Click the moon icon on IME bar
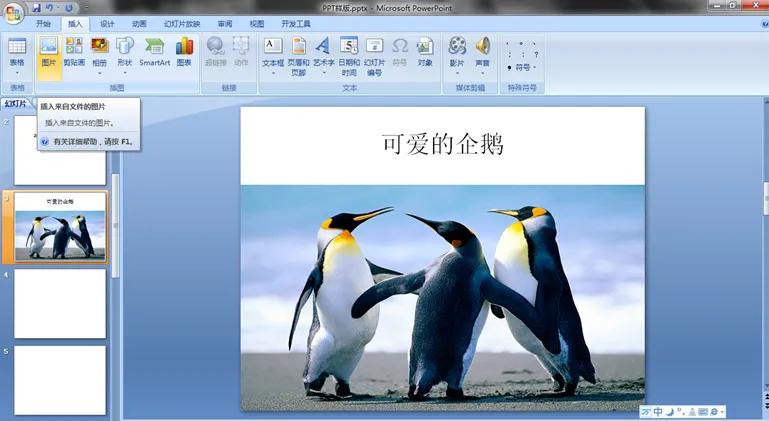Screen dimensions: 769x421 click(669, 412)
